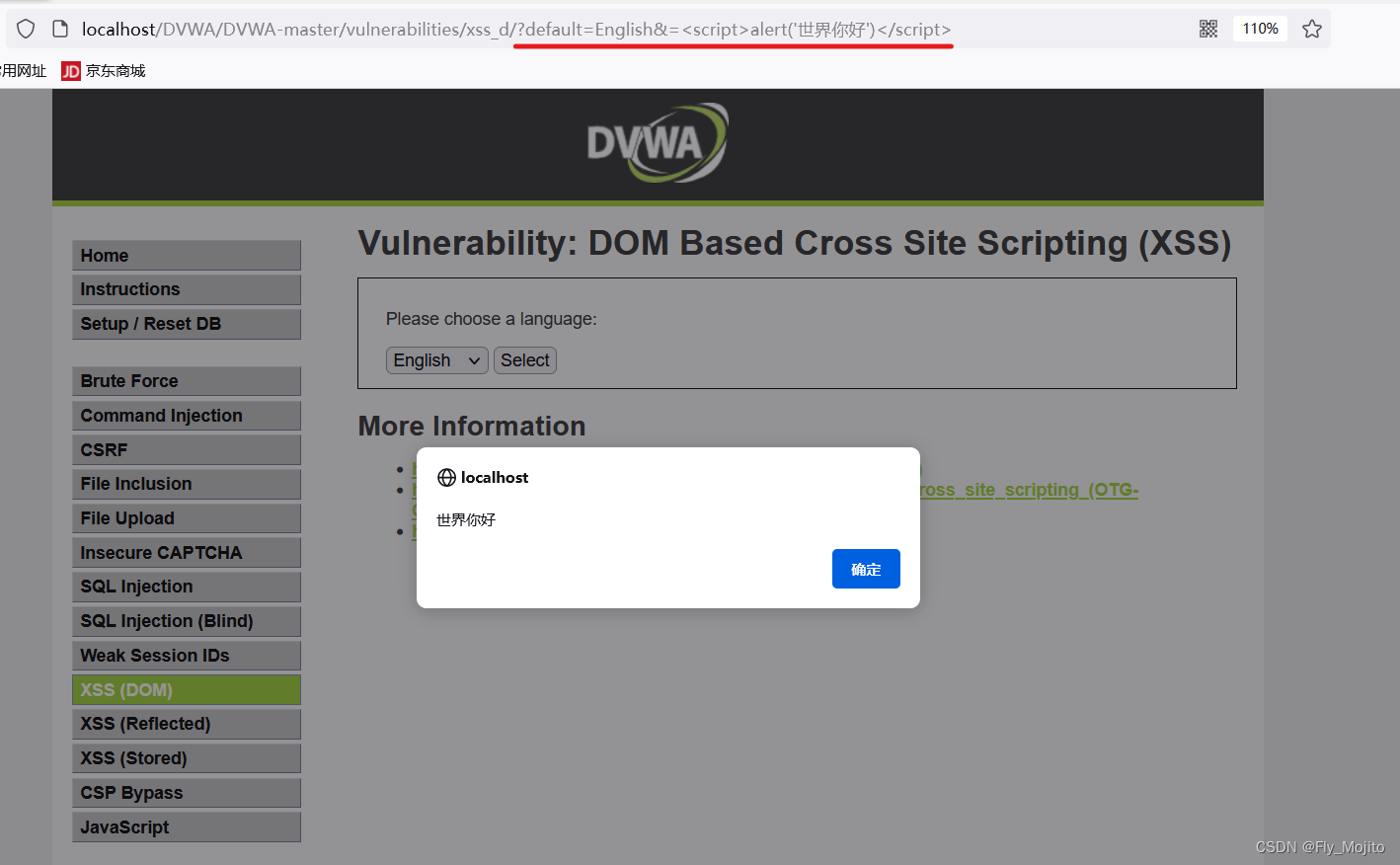The image size is (1400, 865).
Task: Open the English language dropdown
Action: (x=436, y=359)
